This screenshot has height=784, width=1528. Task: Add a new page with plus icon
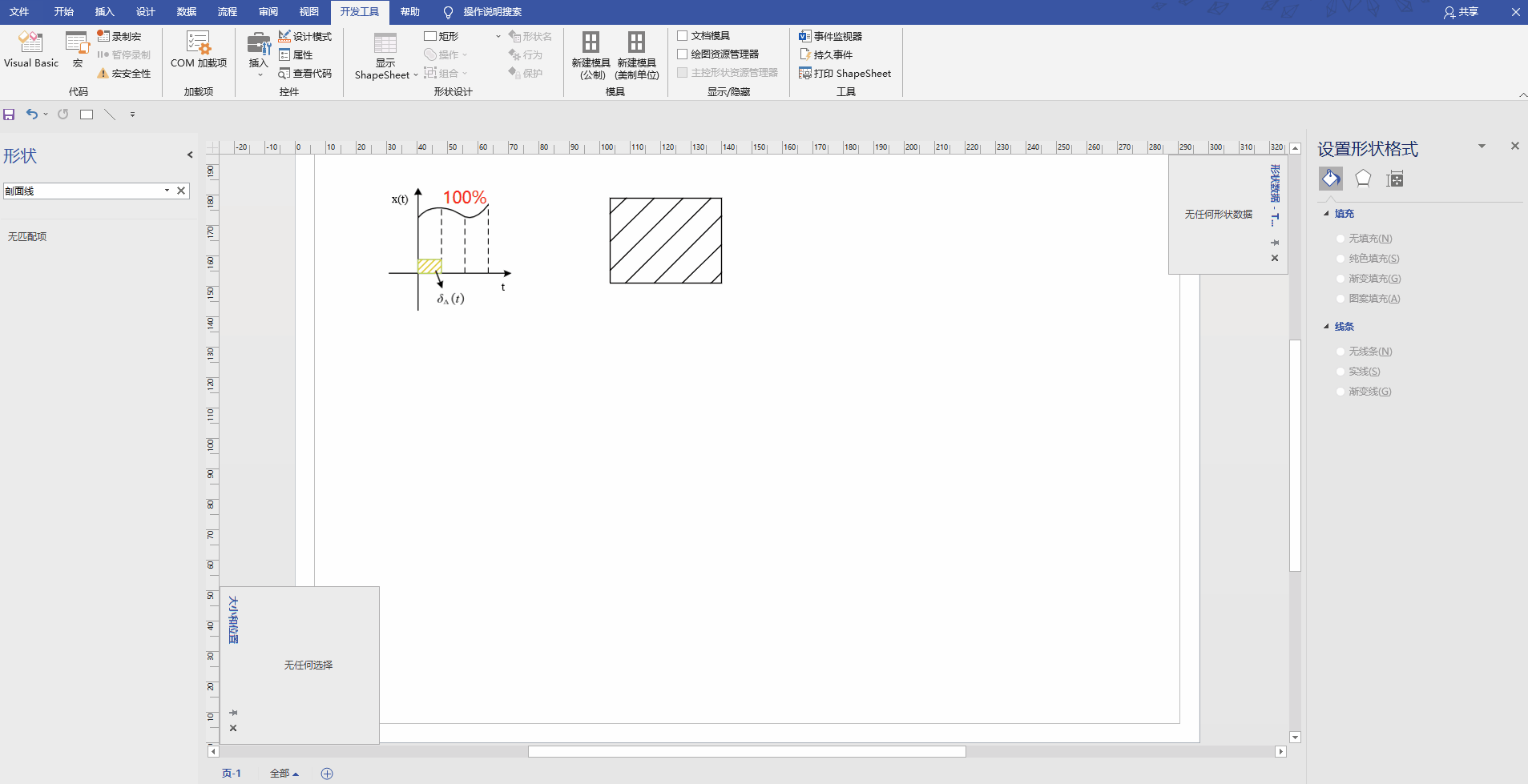(327, 774)
